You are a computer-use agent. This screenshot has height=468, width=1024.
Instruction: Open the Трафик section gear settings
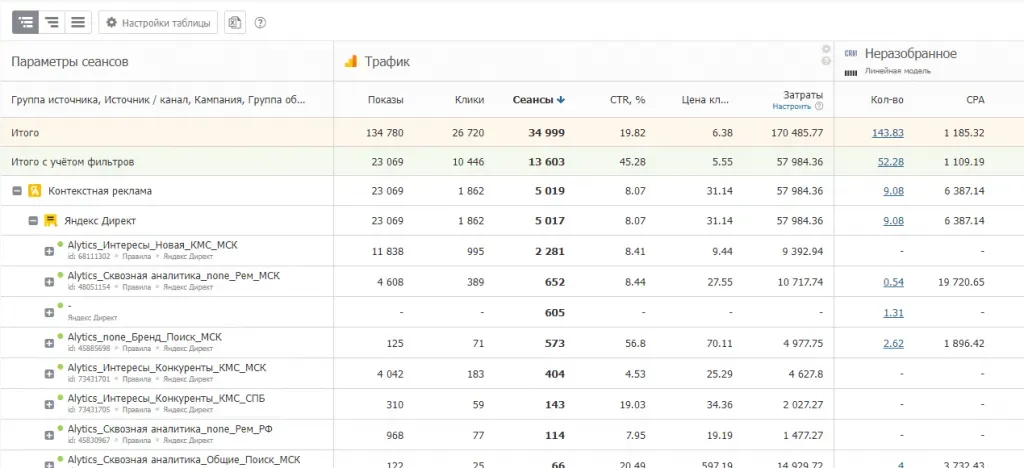826,49
